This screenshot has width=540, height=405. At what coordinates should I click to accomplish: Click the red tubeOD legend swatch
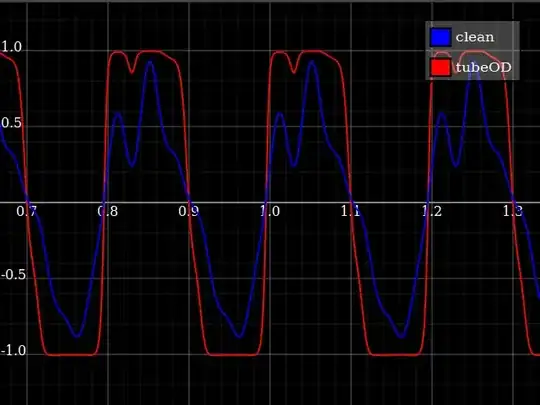pyautogui.click(x=440, y=67)
